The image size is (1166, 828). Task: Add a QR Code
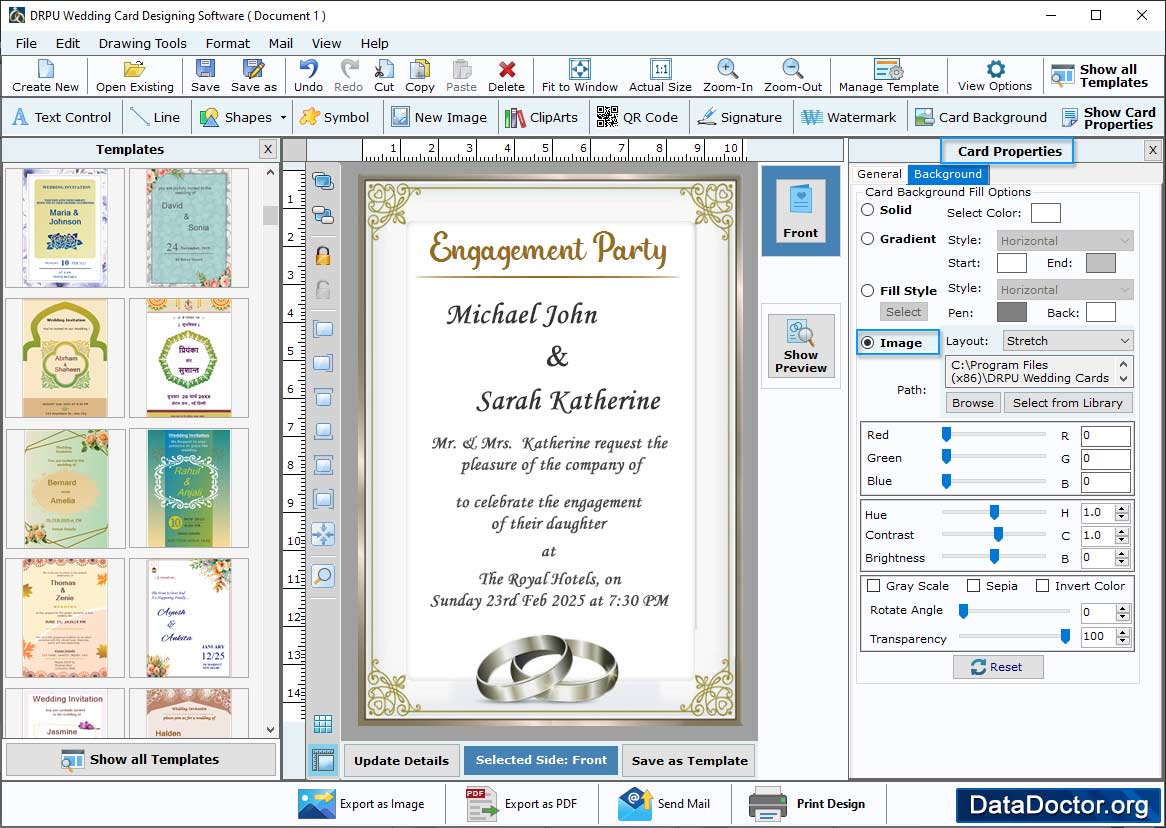pyautogui.click(x=637, y=117)
